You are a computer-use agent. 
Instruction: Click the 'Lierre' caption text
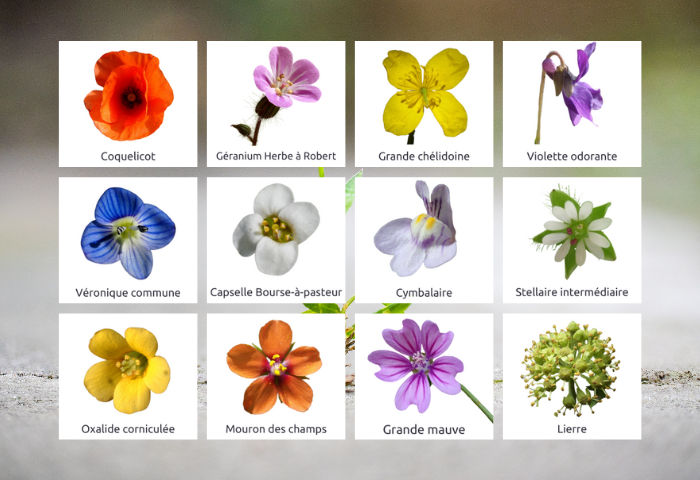(572, 429)
